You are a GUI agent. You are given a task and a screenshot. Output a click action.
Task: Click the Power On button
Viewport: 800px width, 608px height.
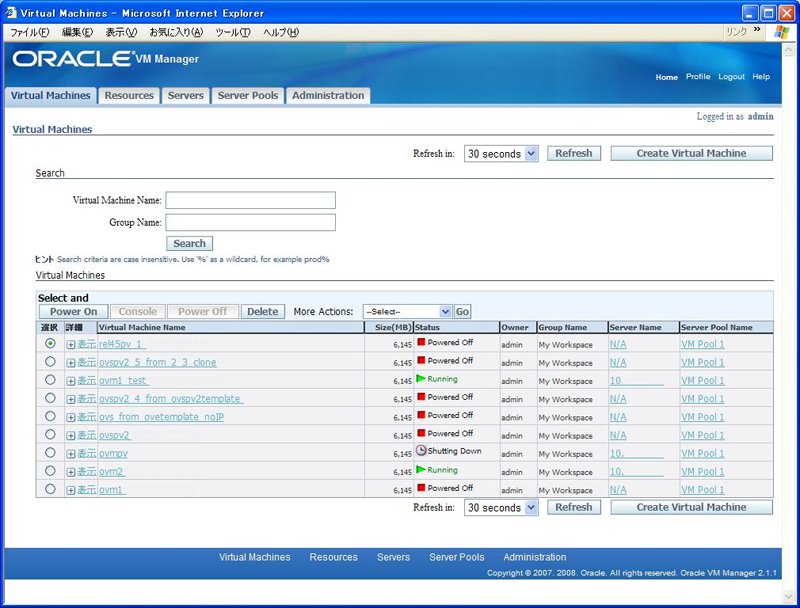[73, 312]
